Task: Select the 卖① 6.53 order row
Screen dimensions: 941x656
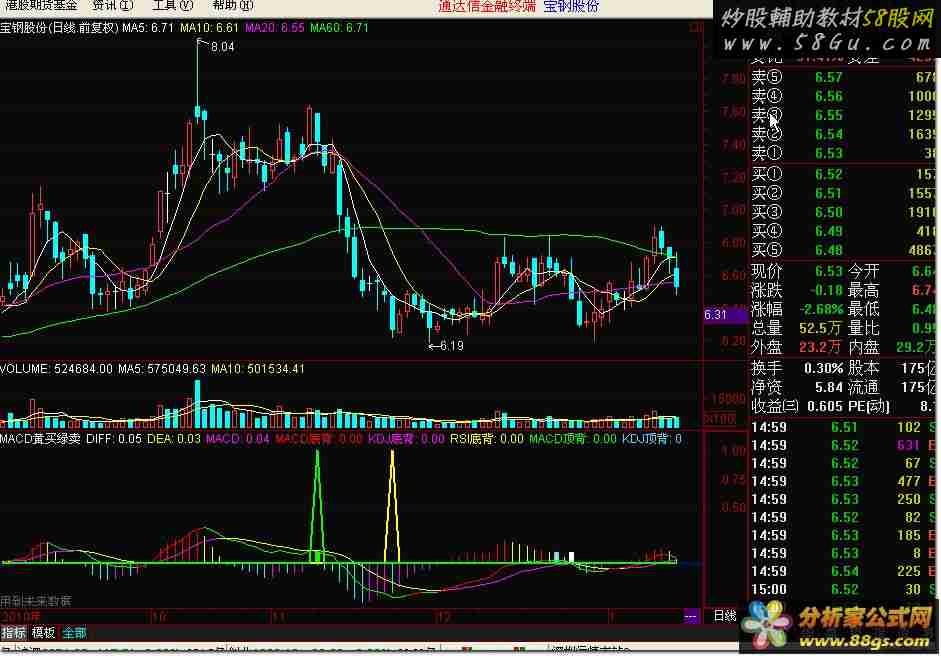Action: [x=843, y=153]
